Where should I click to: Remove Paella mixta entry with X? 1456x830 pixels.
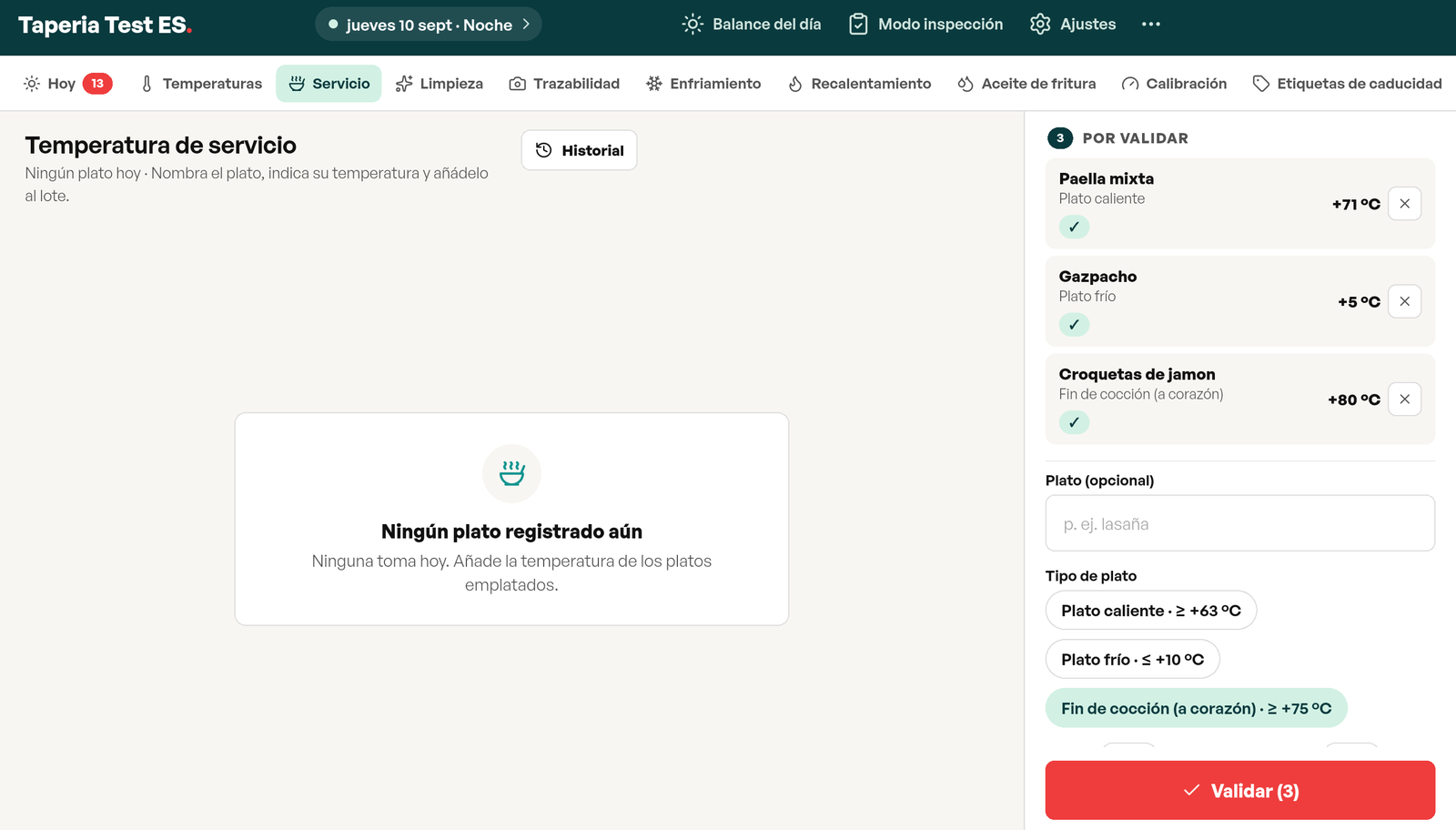[x=1404, y=204]
